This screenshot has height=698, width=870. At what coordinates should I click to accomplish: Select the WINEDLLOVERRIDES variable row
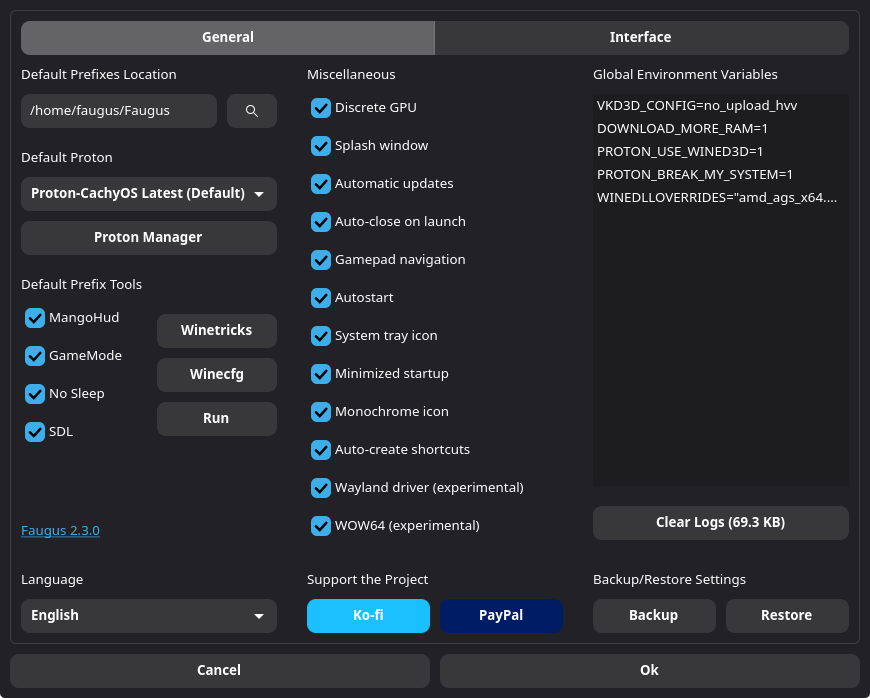point(720,198)
